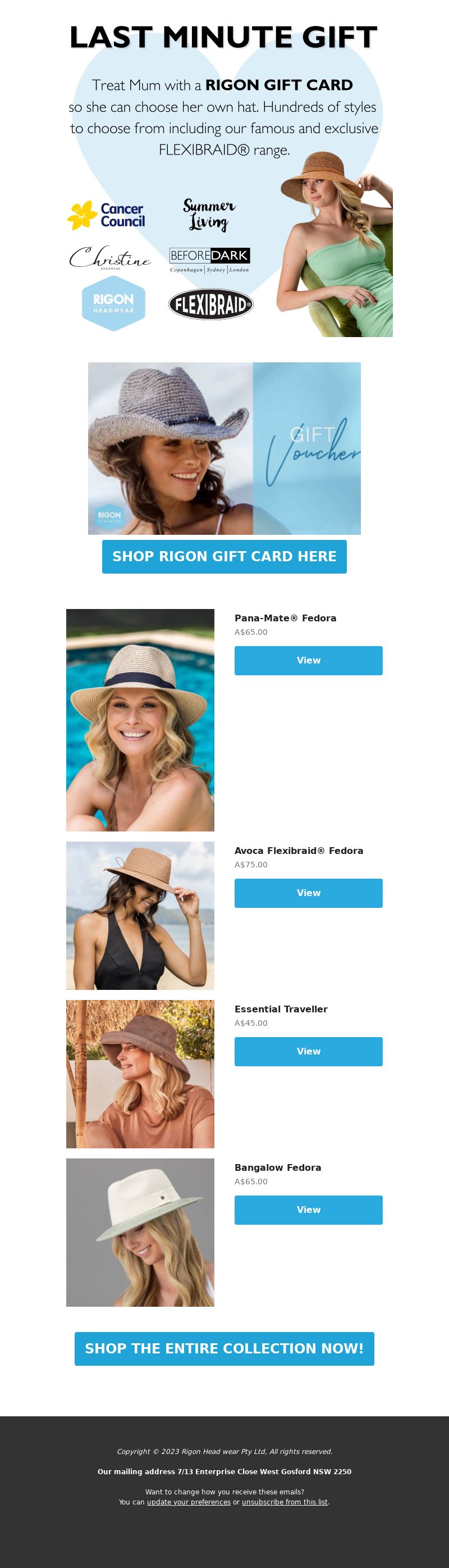Click the Flexibraid oval logo

pyautogui.click(x=210, y=304)
